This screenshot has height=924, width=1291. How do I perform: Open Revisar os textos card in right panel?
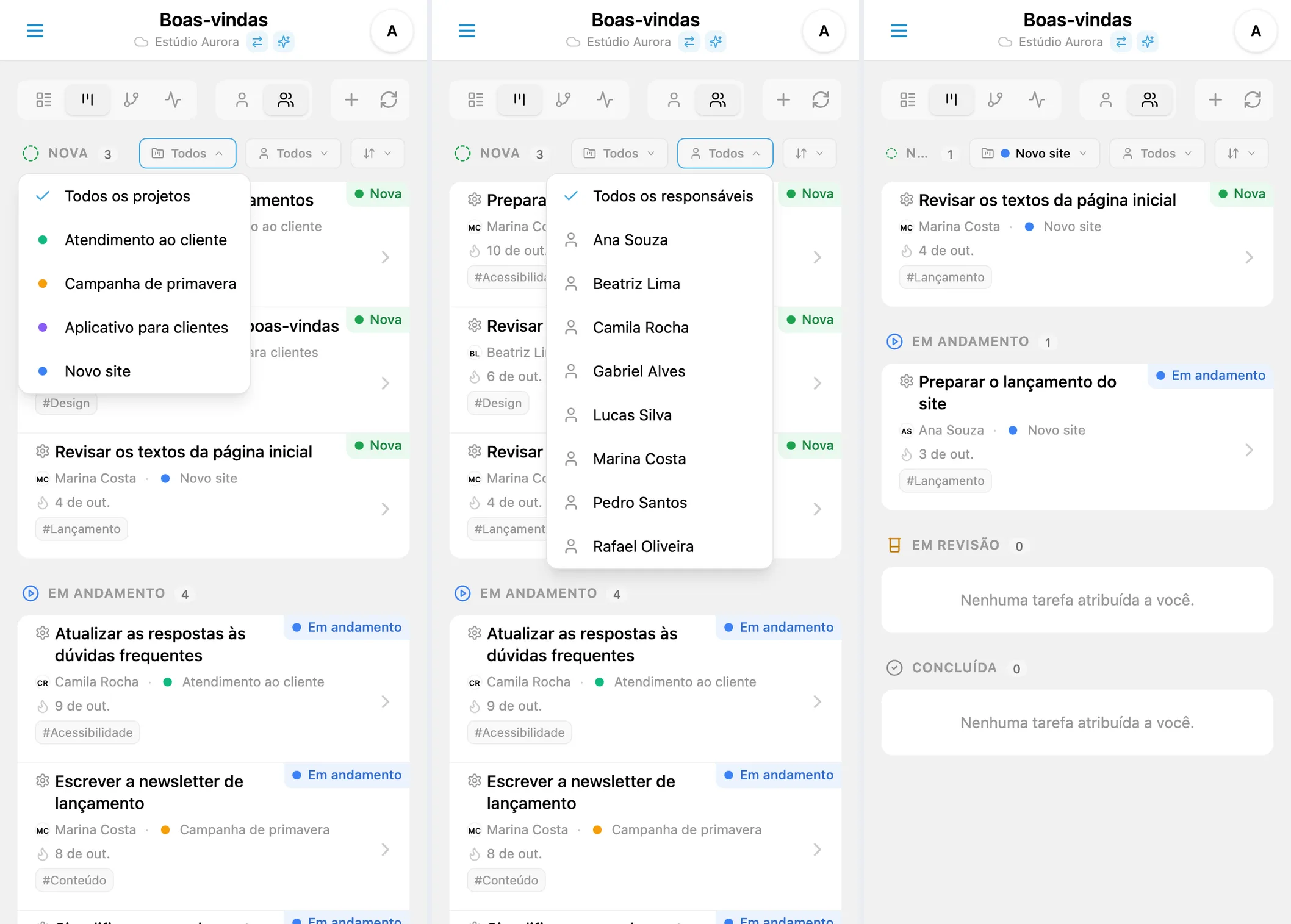click(1077, 244)
